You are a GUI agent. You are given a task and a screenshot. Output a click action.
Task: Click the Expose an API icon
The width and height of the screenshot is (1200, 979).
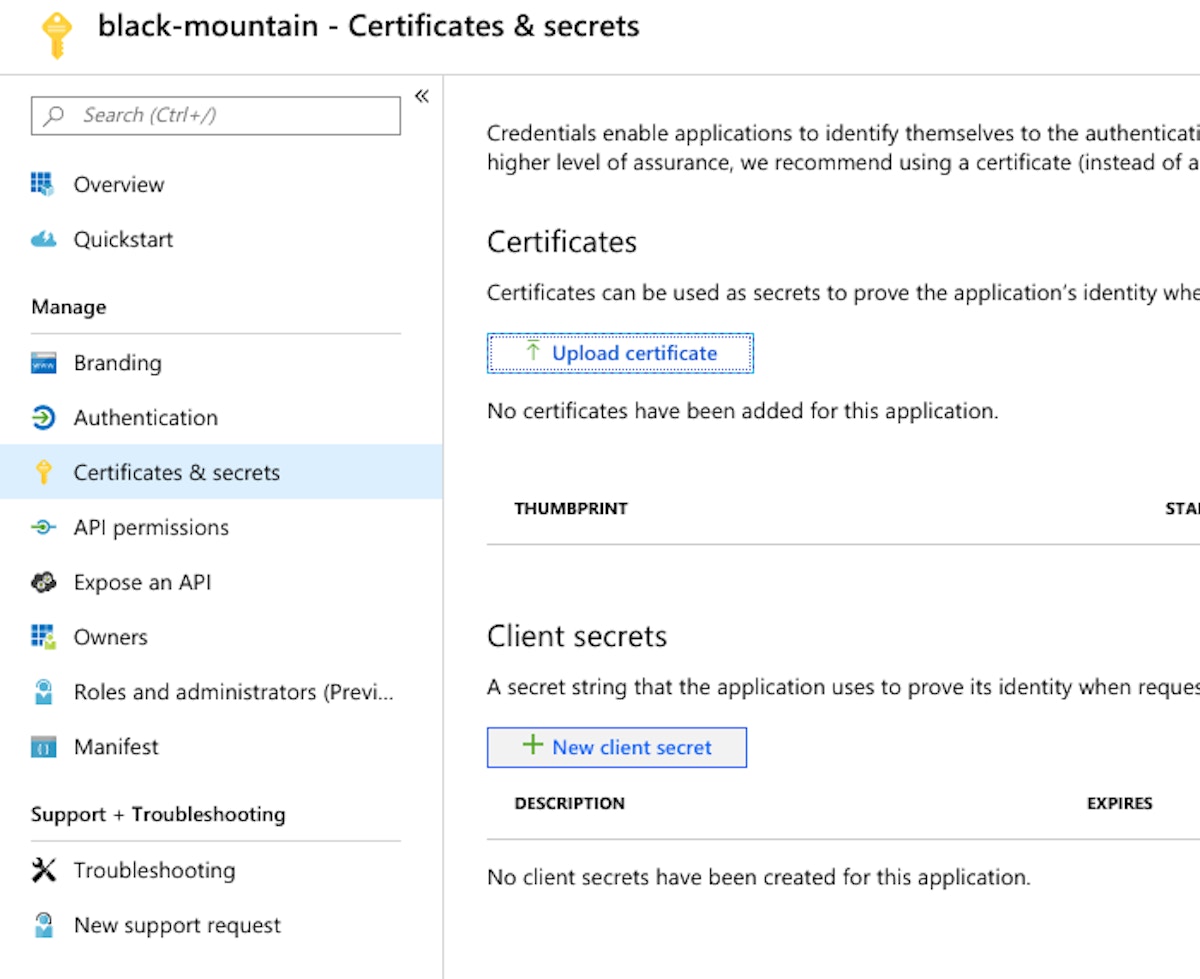point(43,582)
